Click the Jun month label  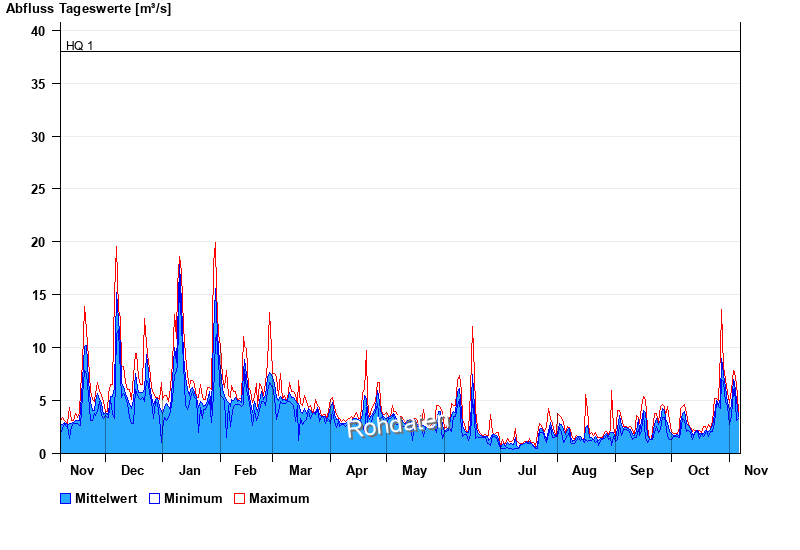click(x=470, y=471)
